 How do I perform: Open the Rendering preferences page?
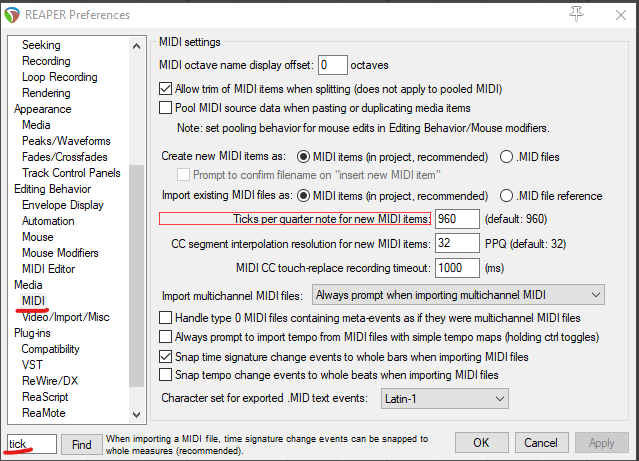(x=46, y=93)
